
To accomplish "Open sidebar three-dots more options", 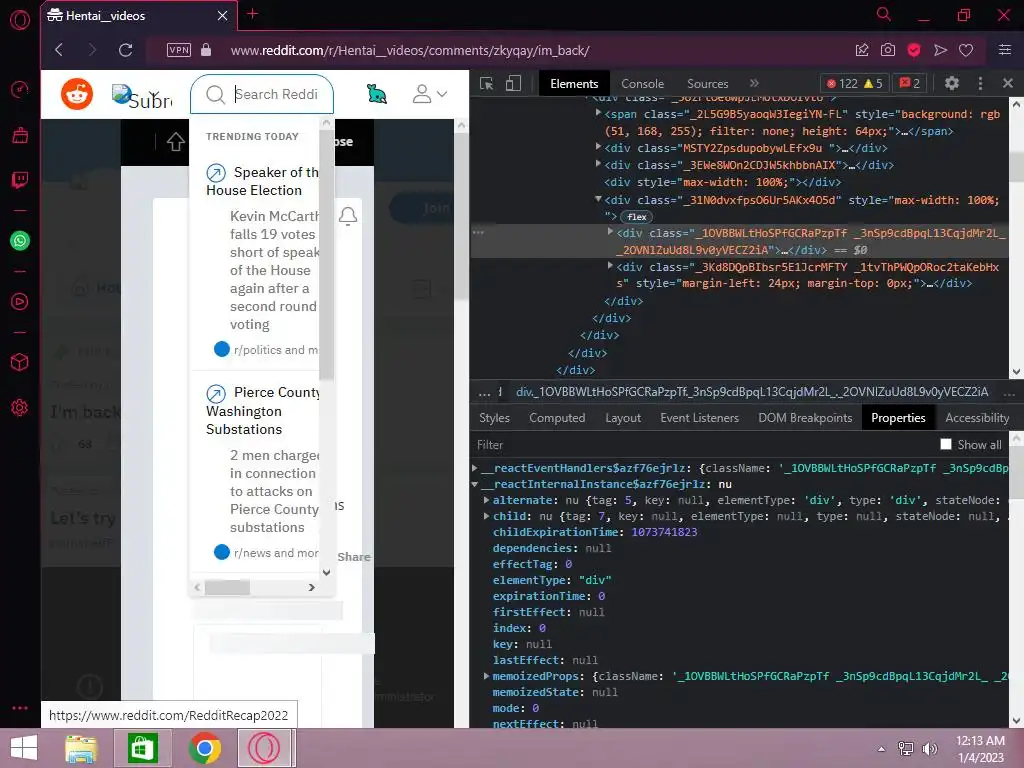I will tap(20, 708).
